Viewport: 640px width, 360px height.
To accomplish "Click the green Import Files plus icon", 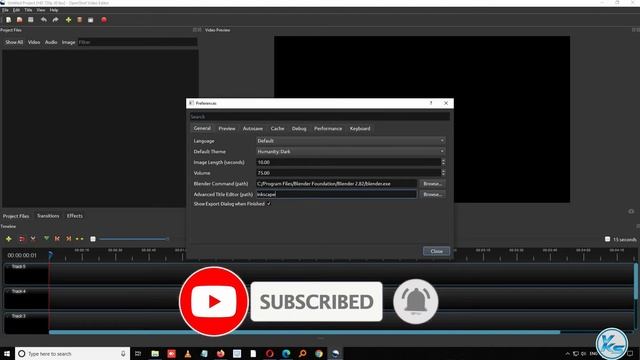I will tap(68, 20).
